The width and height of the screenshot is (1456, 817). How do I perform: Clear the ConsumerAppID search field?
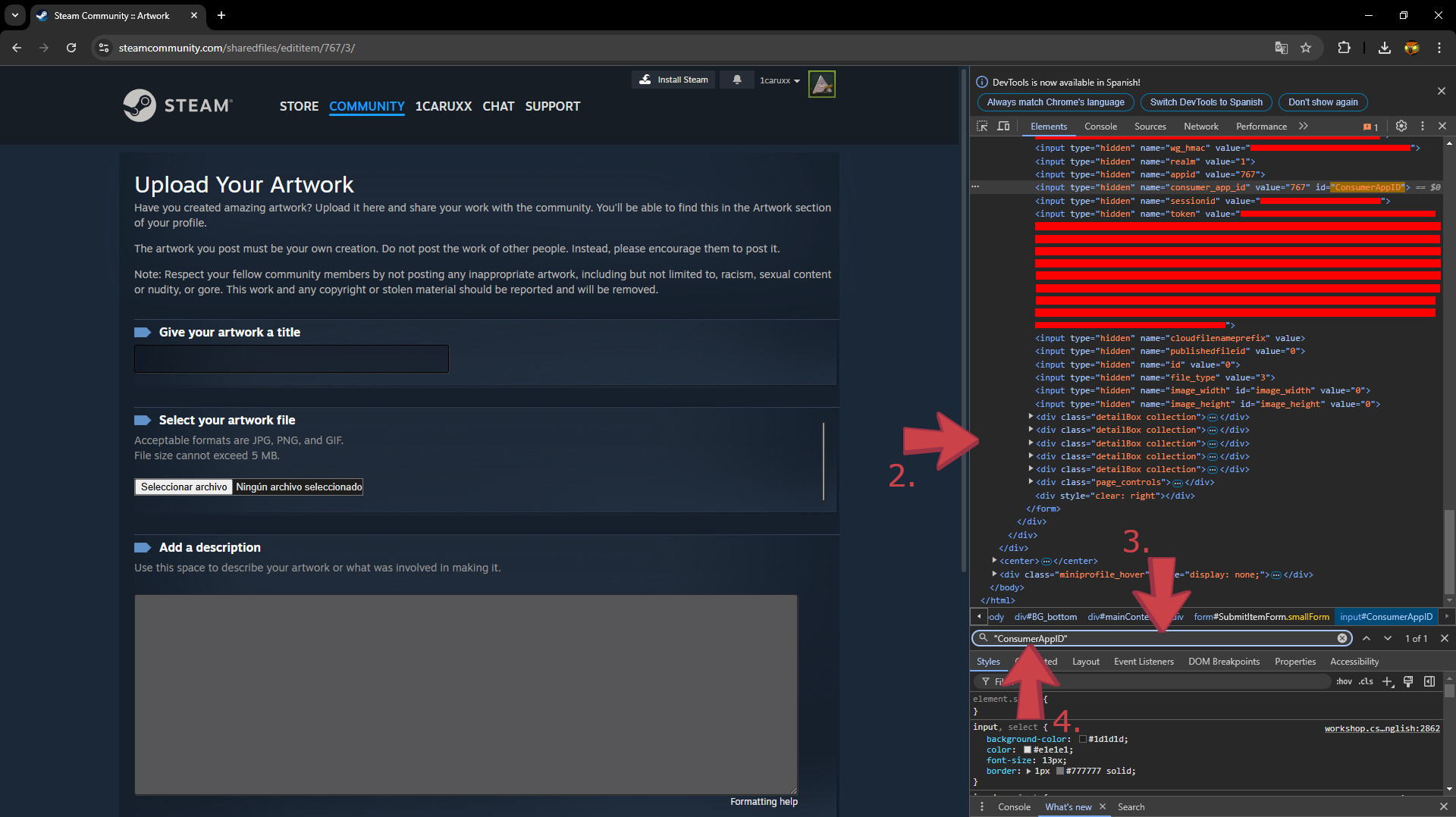1342,638
